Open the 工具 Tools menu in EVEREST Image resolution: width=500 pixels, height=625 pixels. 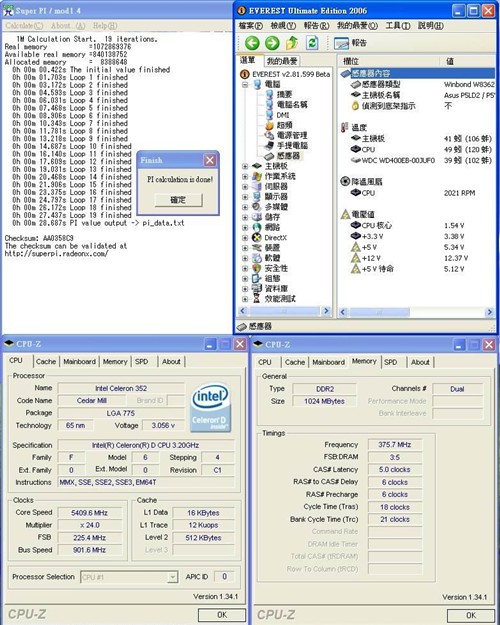(x=398, y=26)
